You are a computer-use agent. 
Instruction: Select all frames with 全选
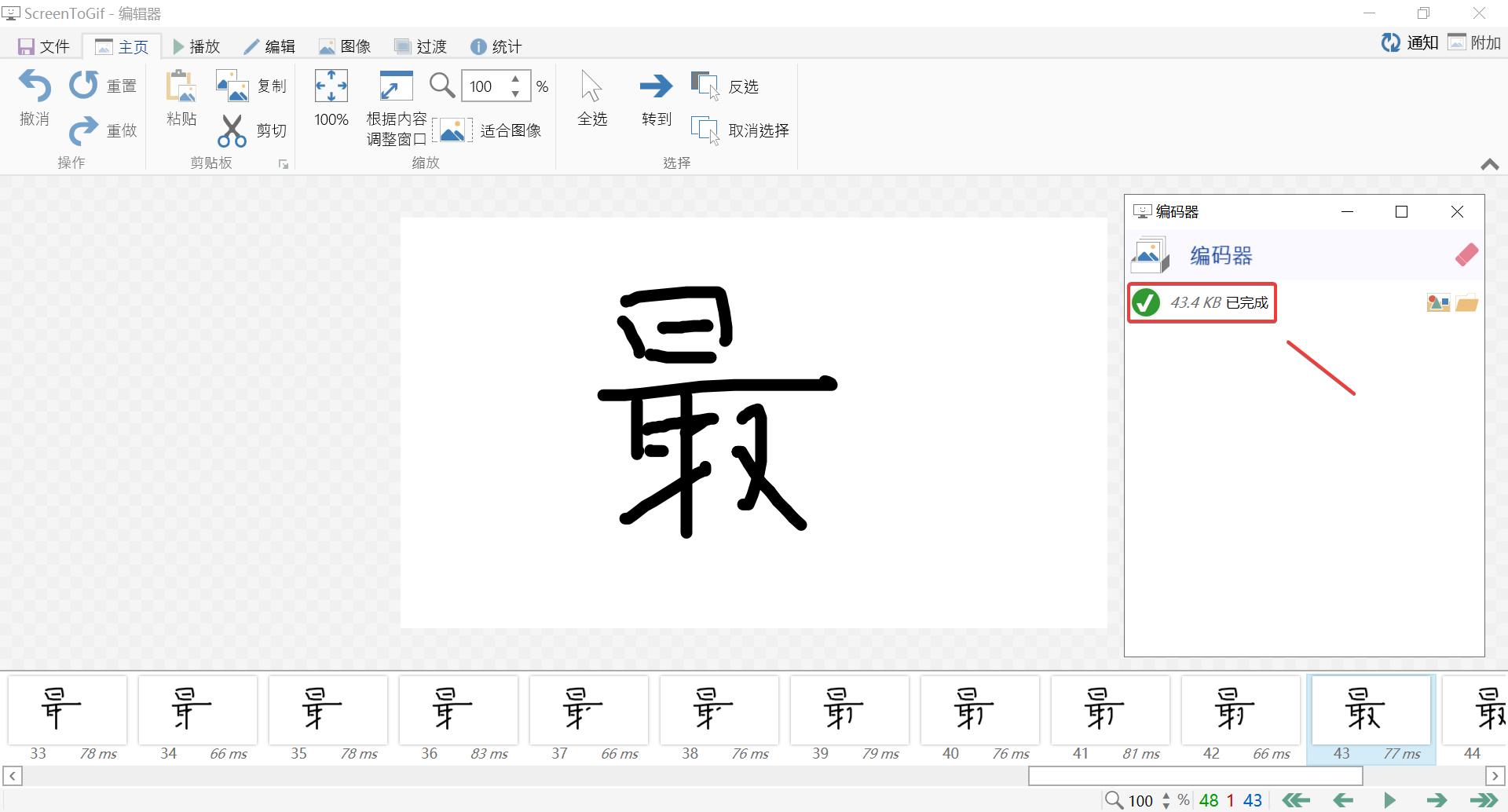[591, 98]
